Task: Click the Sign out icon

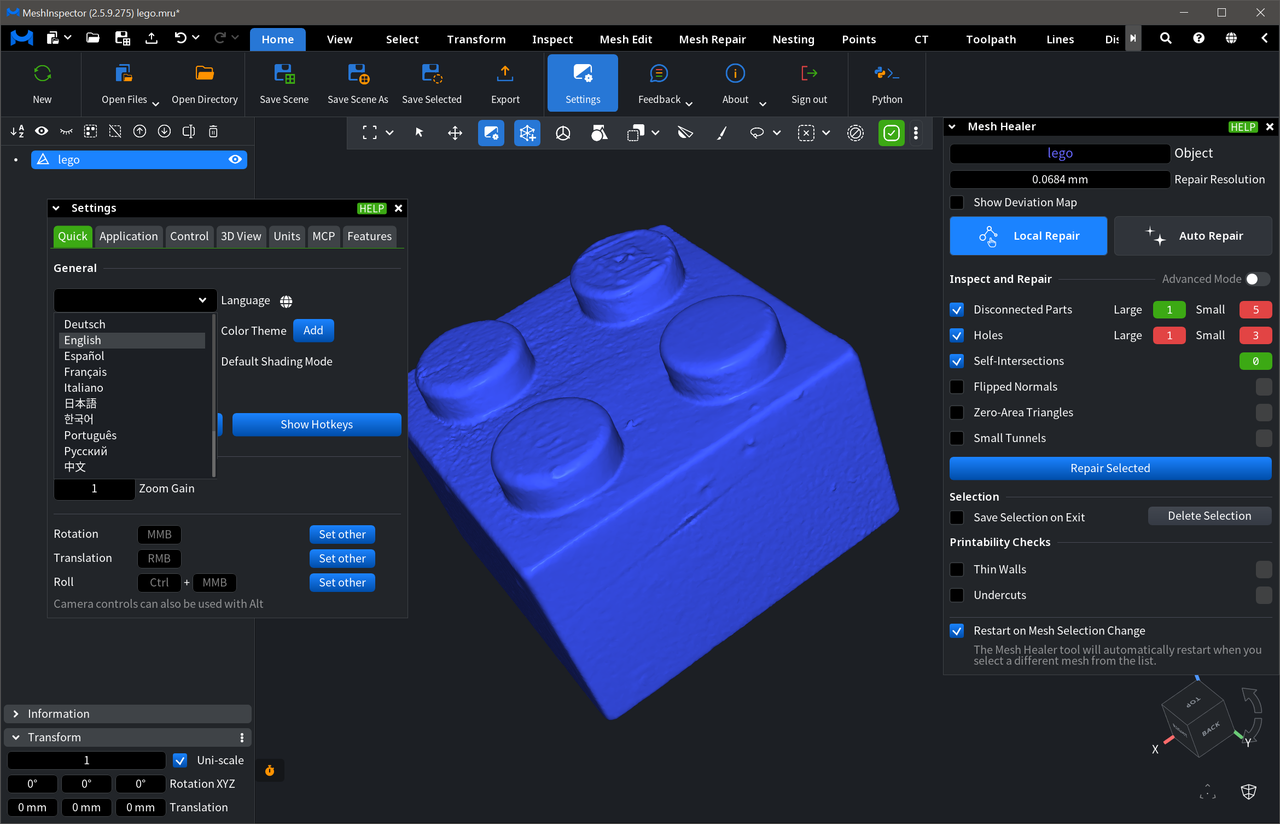Action: pyautogui.click(x=809, y=74)
